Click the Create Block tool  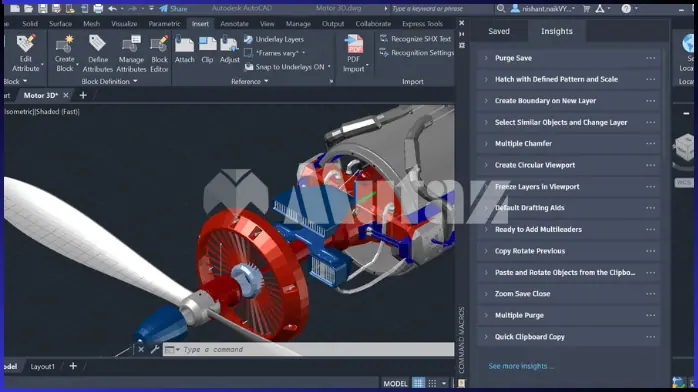(x=65, y=53)
